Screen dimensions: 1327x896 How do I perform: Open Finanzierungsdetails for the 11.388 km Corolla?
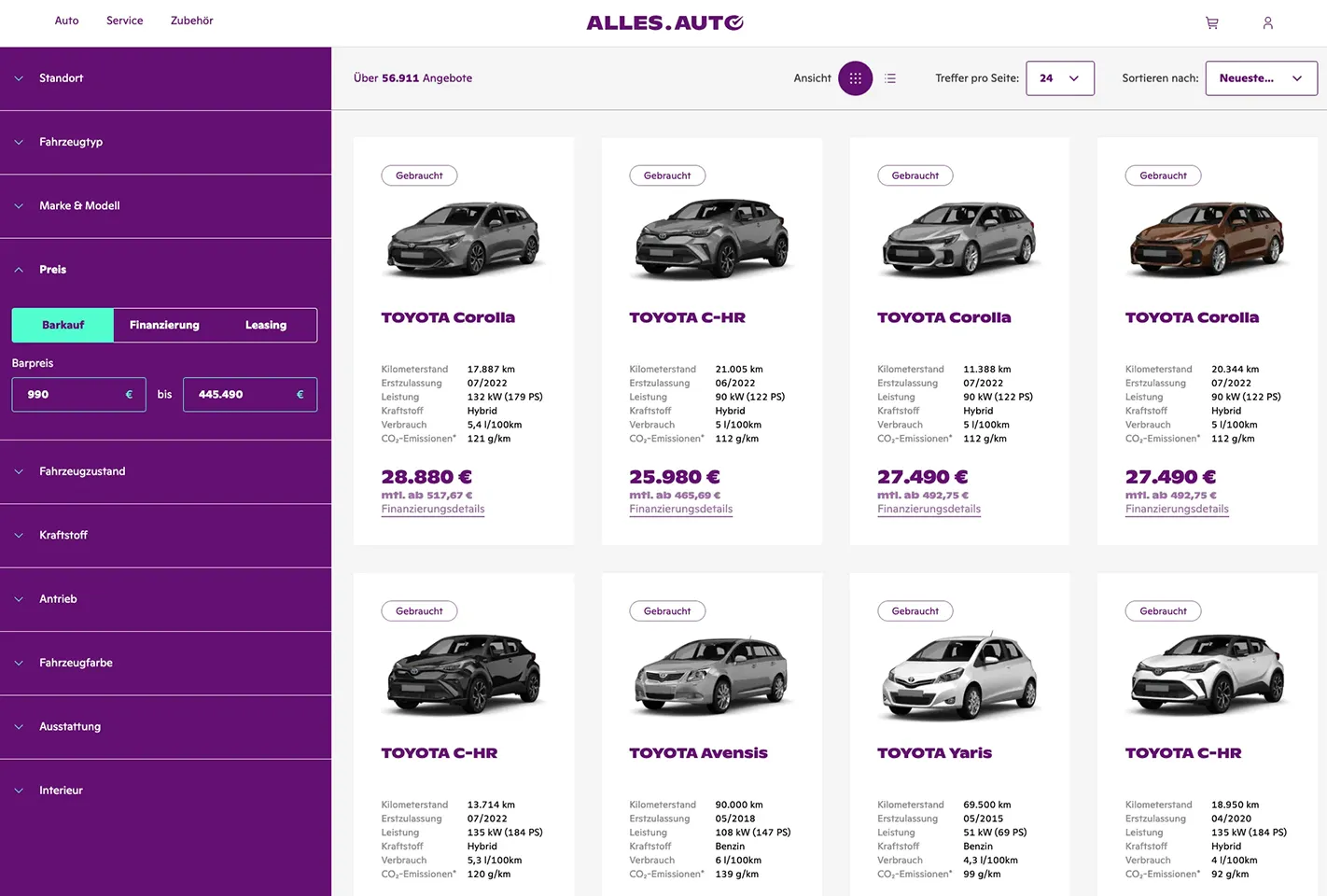(x=929, y=510)
